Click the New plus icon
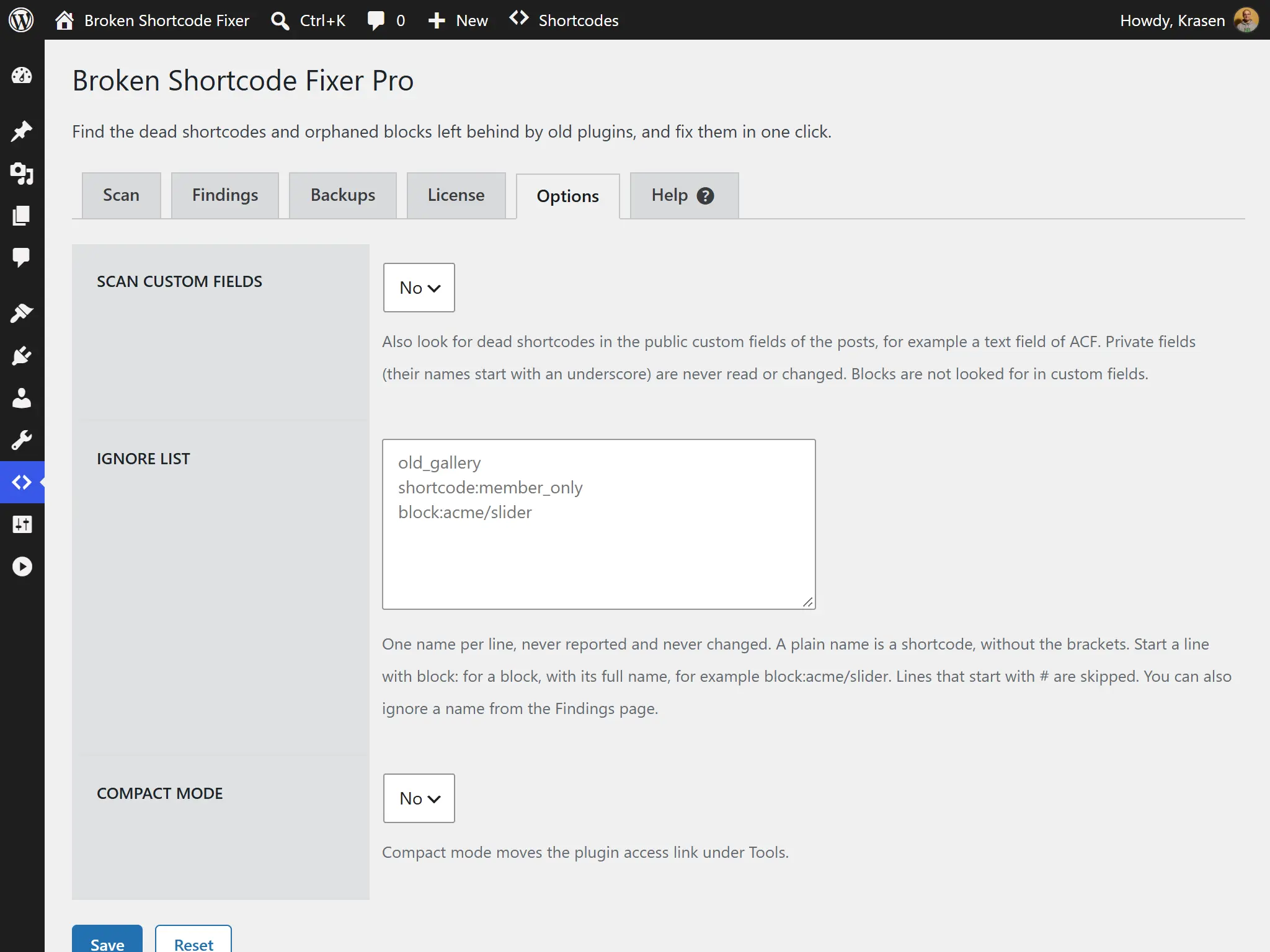Screen dimensions: 1270x952 point(437,20)
